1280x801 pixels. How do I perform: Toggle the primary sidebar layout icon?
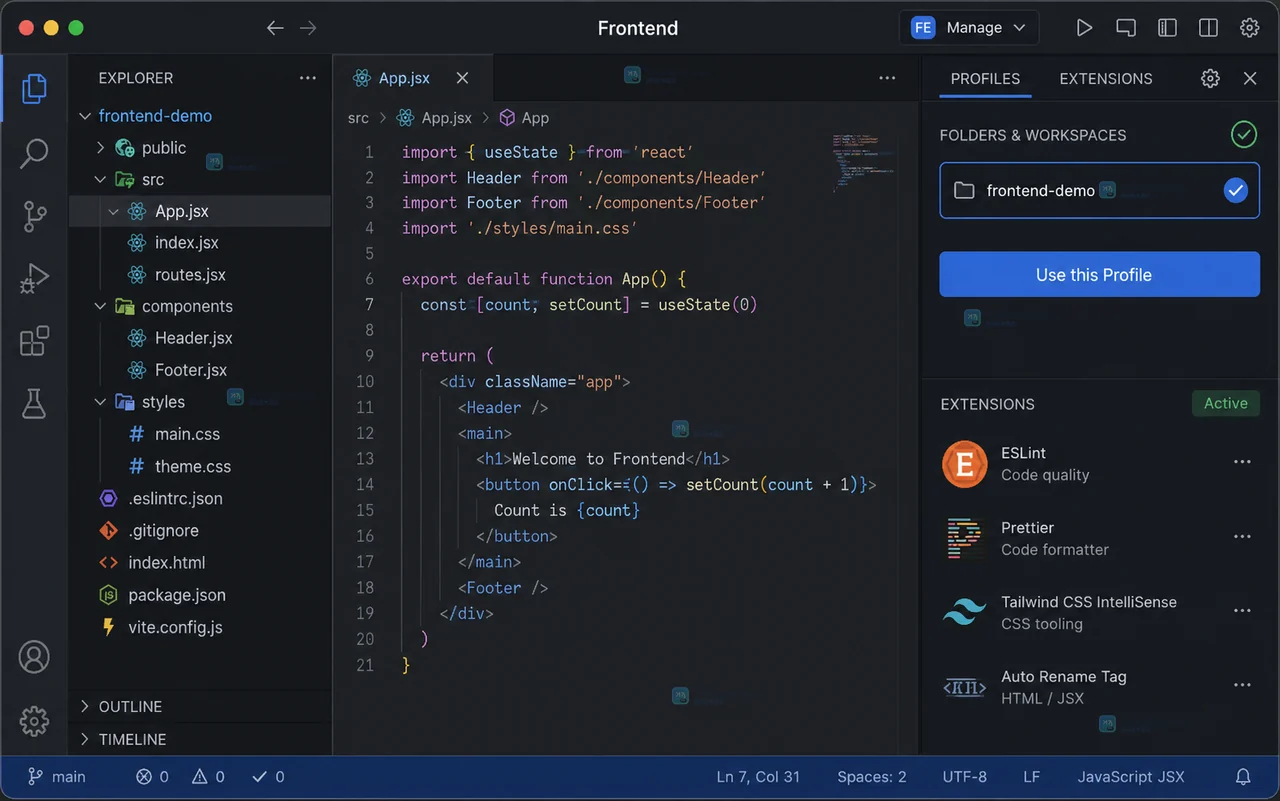tap(1167, 28)
